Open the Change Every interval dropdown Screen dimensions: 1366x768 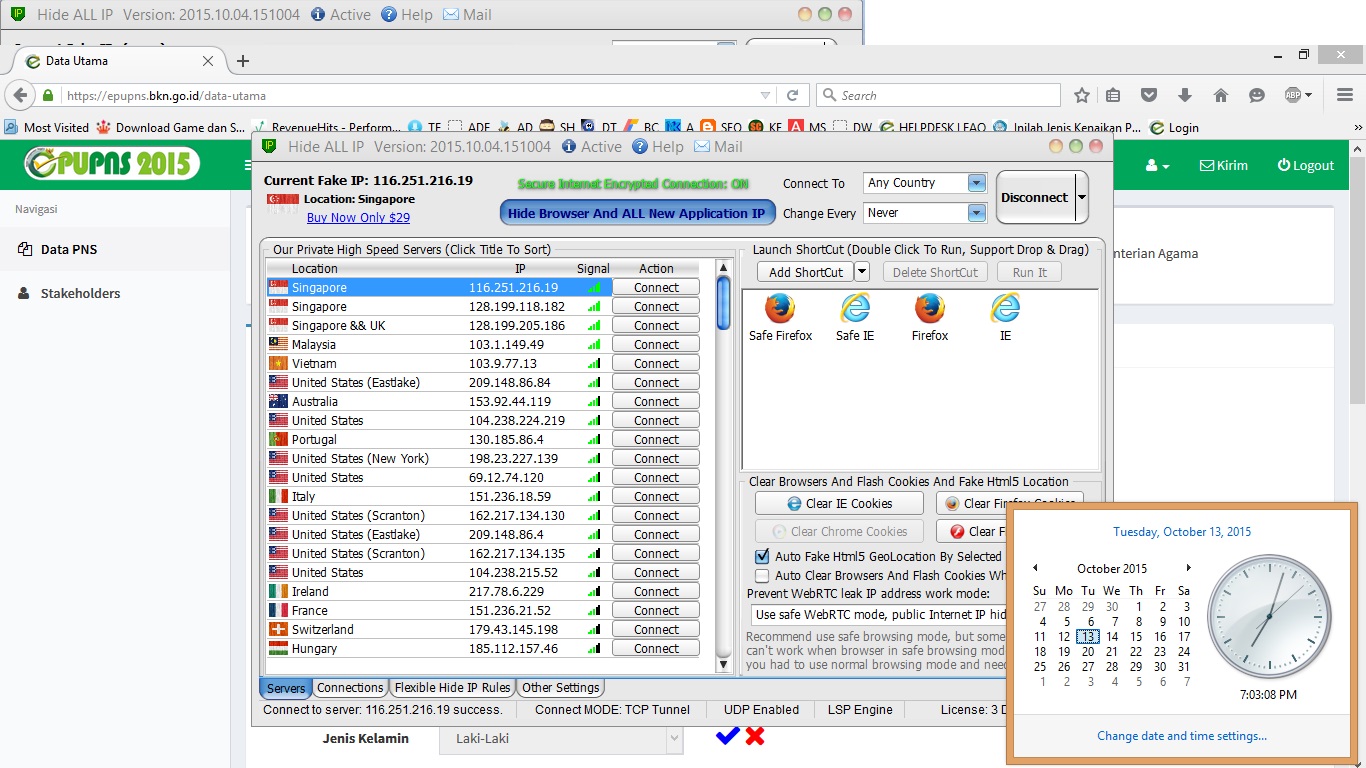[x=977, y=213]
